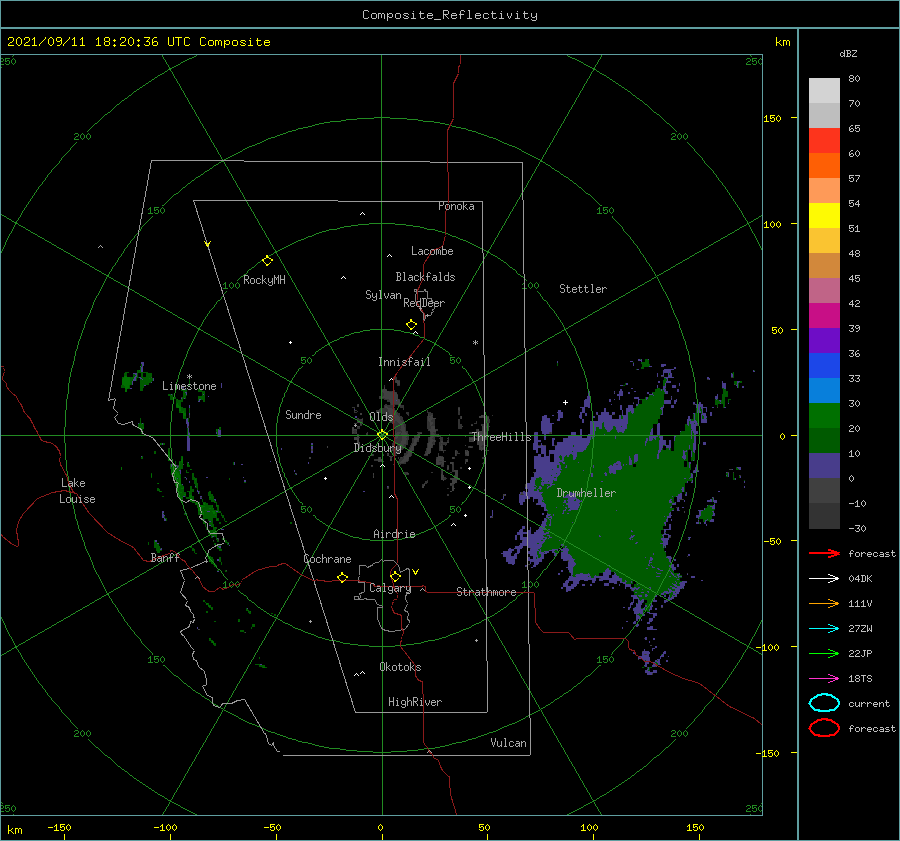Select the cyan current ellipse icon
Viewport: 900px width, 841px height.
(x=824, y=703)
